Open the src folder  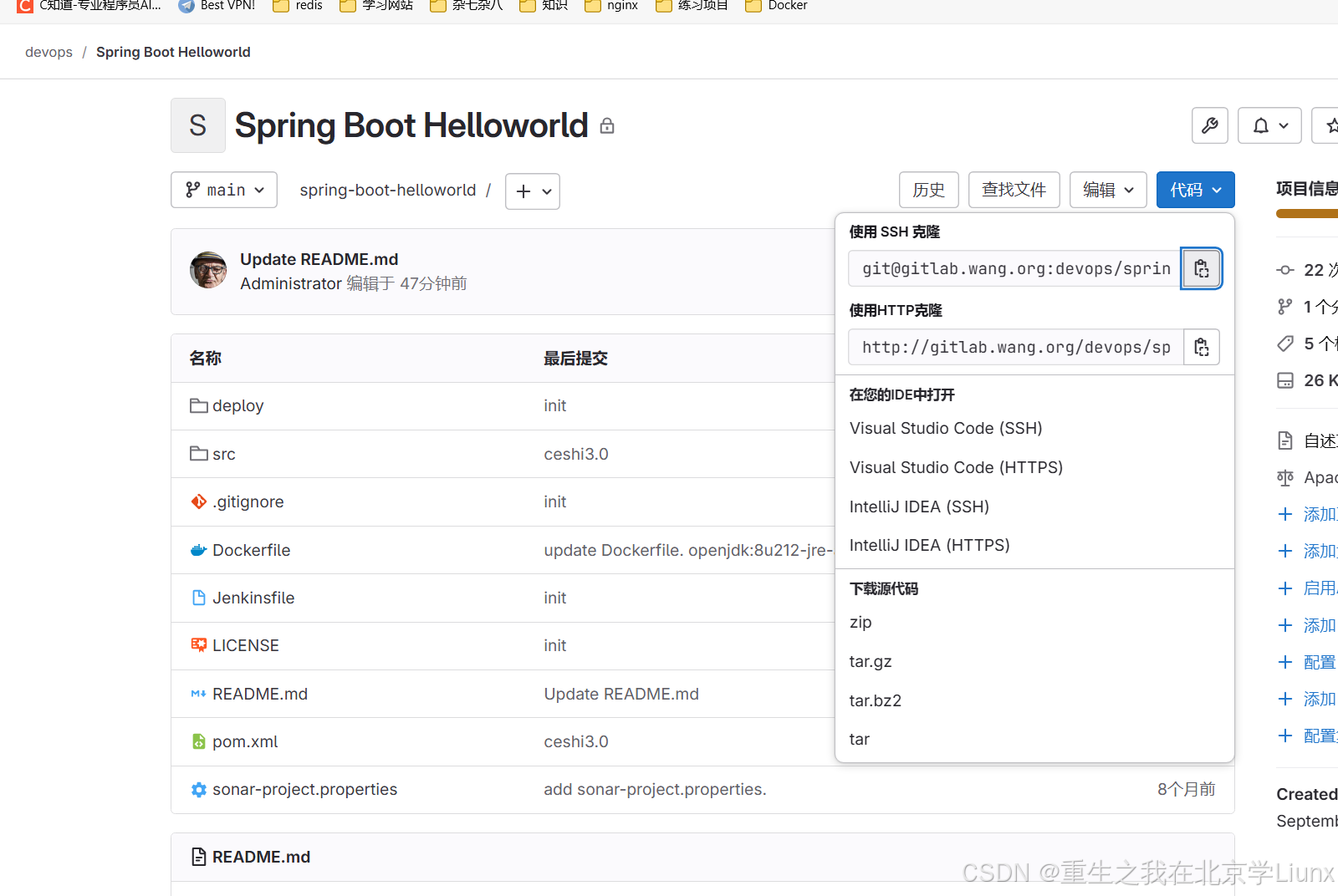[x=223, y=454]
